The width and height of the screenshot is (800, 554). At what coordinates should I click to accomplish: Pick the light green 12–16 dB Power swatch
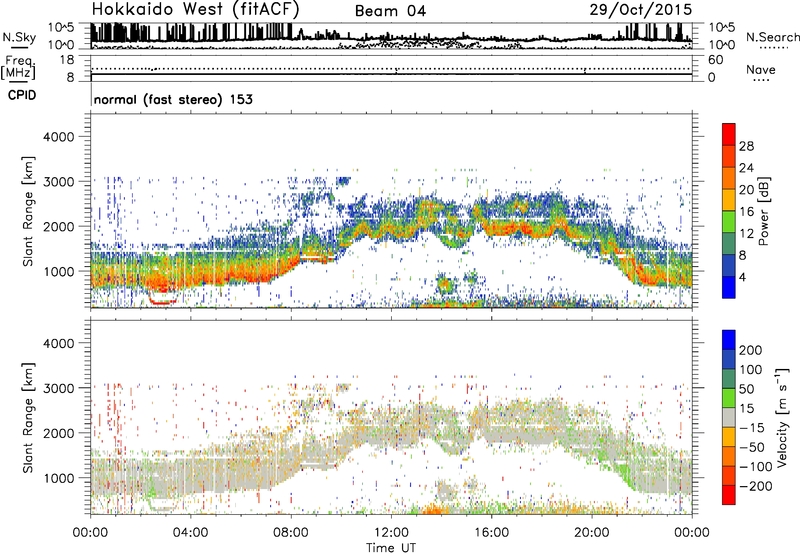click(x=729, y=222)
